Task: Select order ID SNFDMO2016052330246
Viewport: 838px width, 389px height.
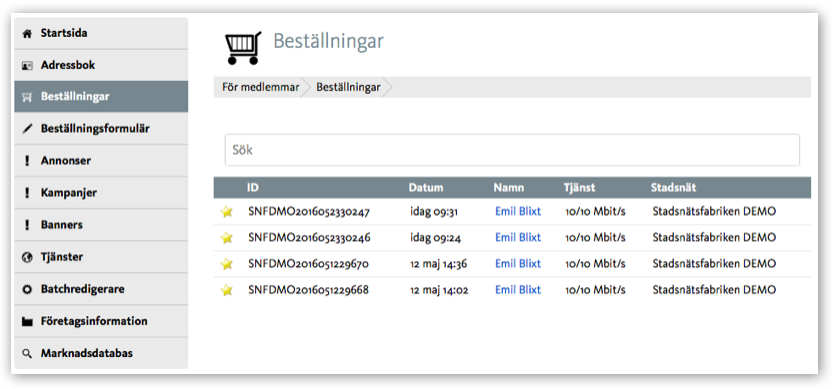Action: [309, 237]
